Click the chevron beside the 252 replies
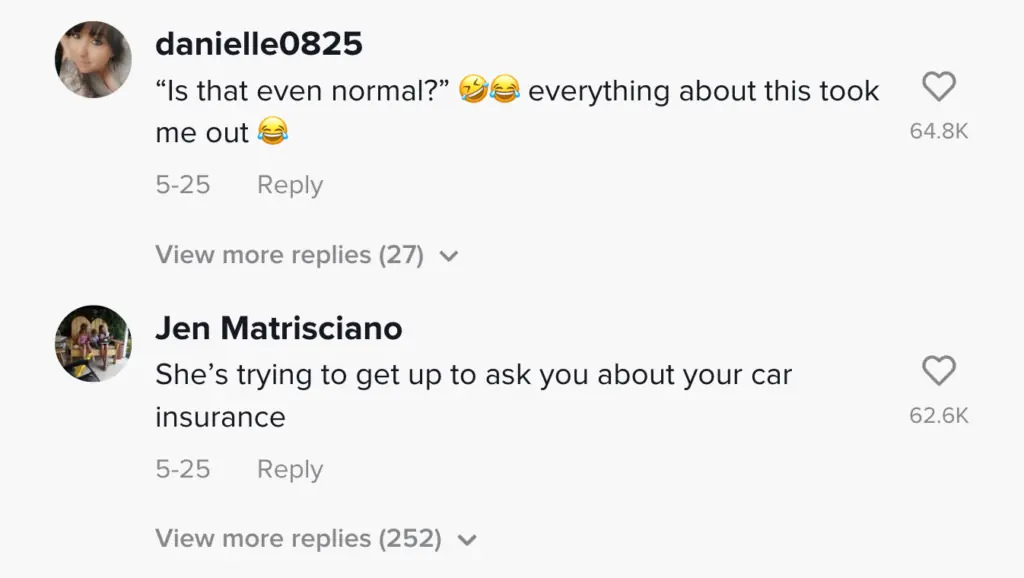 (x=466, y=540)
